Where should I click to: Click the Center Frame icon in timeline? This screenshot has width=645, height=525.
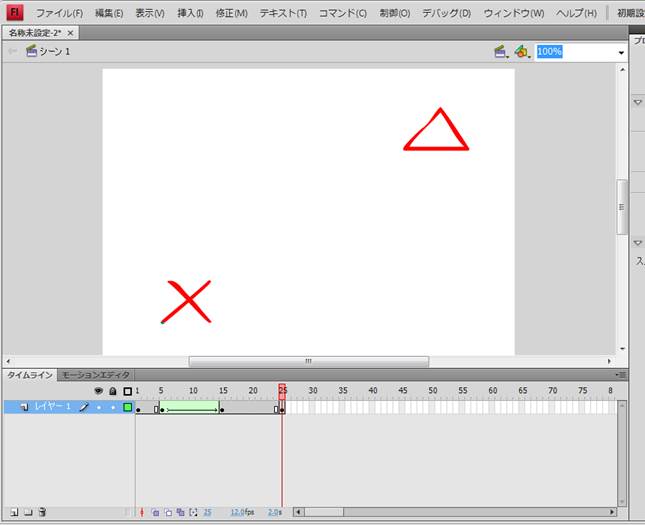(142, 512)
